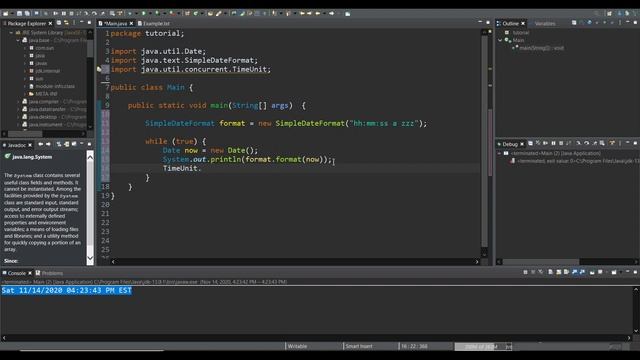Click the Console vertical scrollbar down arrow
The image size is (640, 360).
click(636, 331)
